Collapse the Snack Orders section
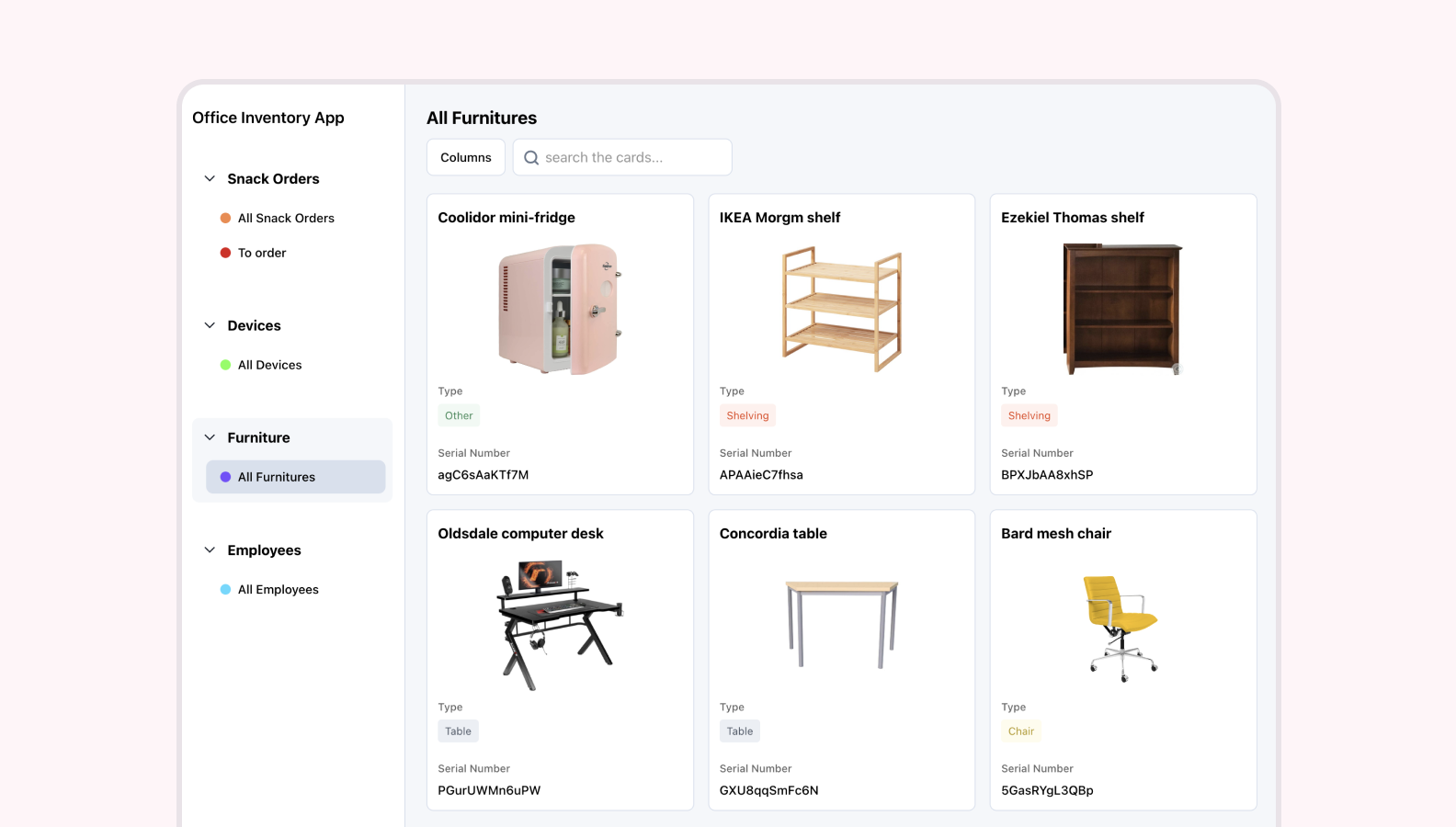1456x827 pixels. (x=209, y=178)
